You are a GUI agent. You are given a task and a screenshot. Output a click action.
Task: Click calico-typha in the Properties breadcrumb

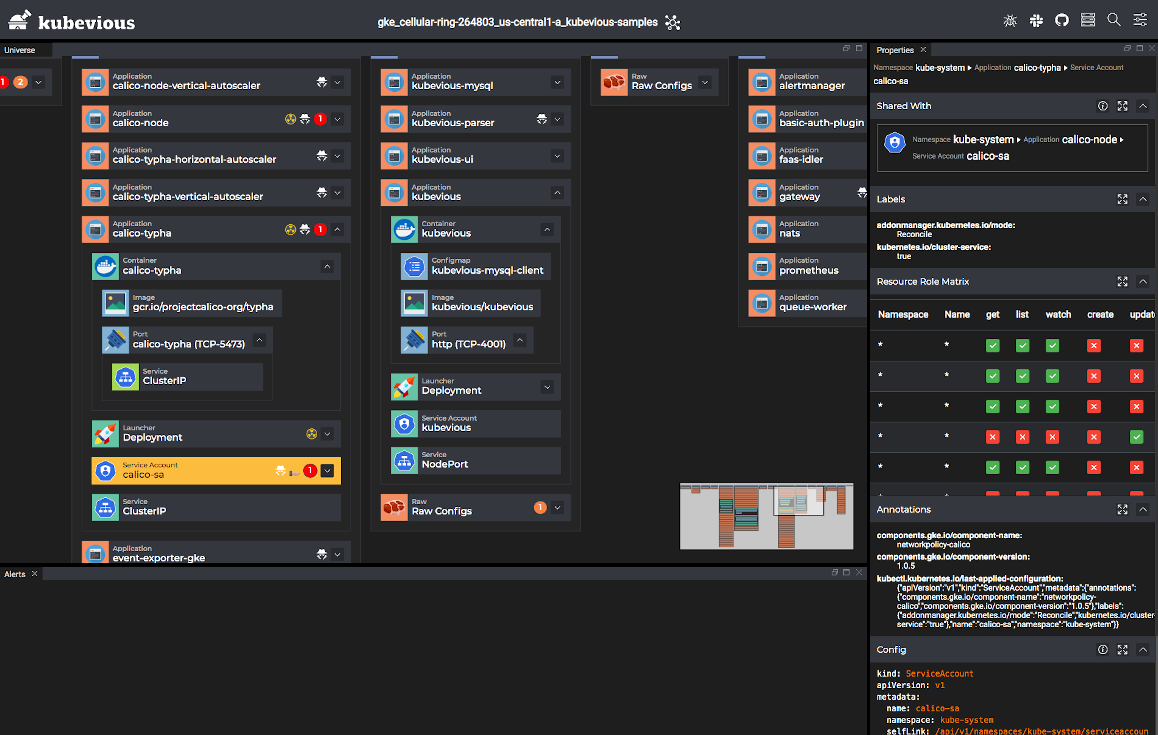tap(1037, 67)
